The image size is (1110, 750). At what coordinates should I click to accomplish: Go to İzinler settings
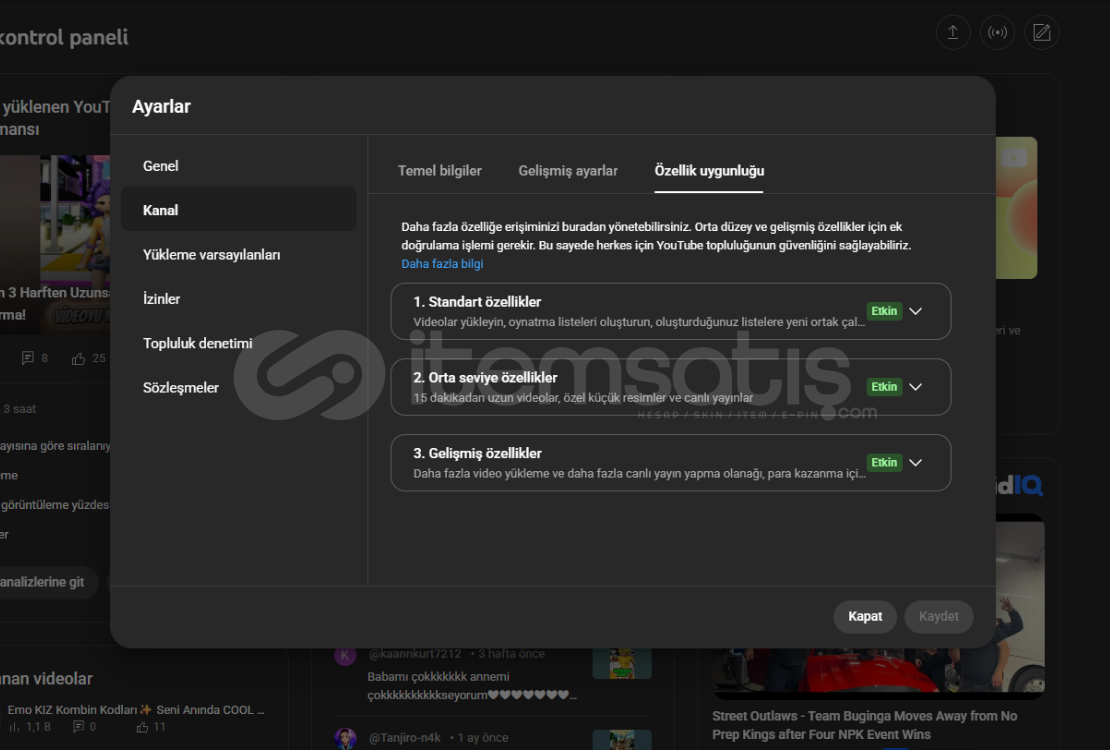(x=161, y=299)
